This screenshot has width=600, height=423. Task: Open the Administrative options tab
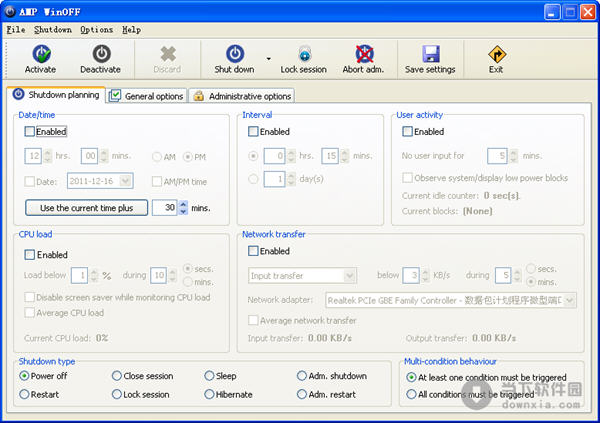[x=241, y=96]
